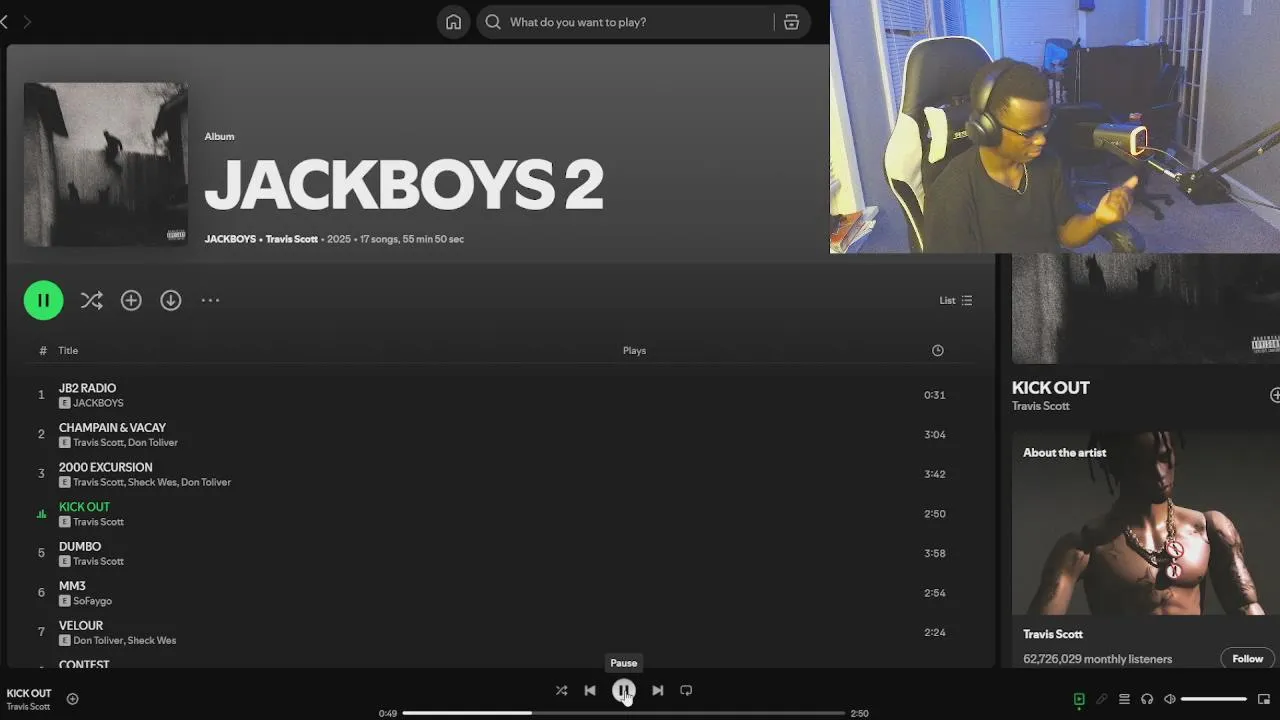Click the search magnifier icon

493,22
